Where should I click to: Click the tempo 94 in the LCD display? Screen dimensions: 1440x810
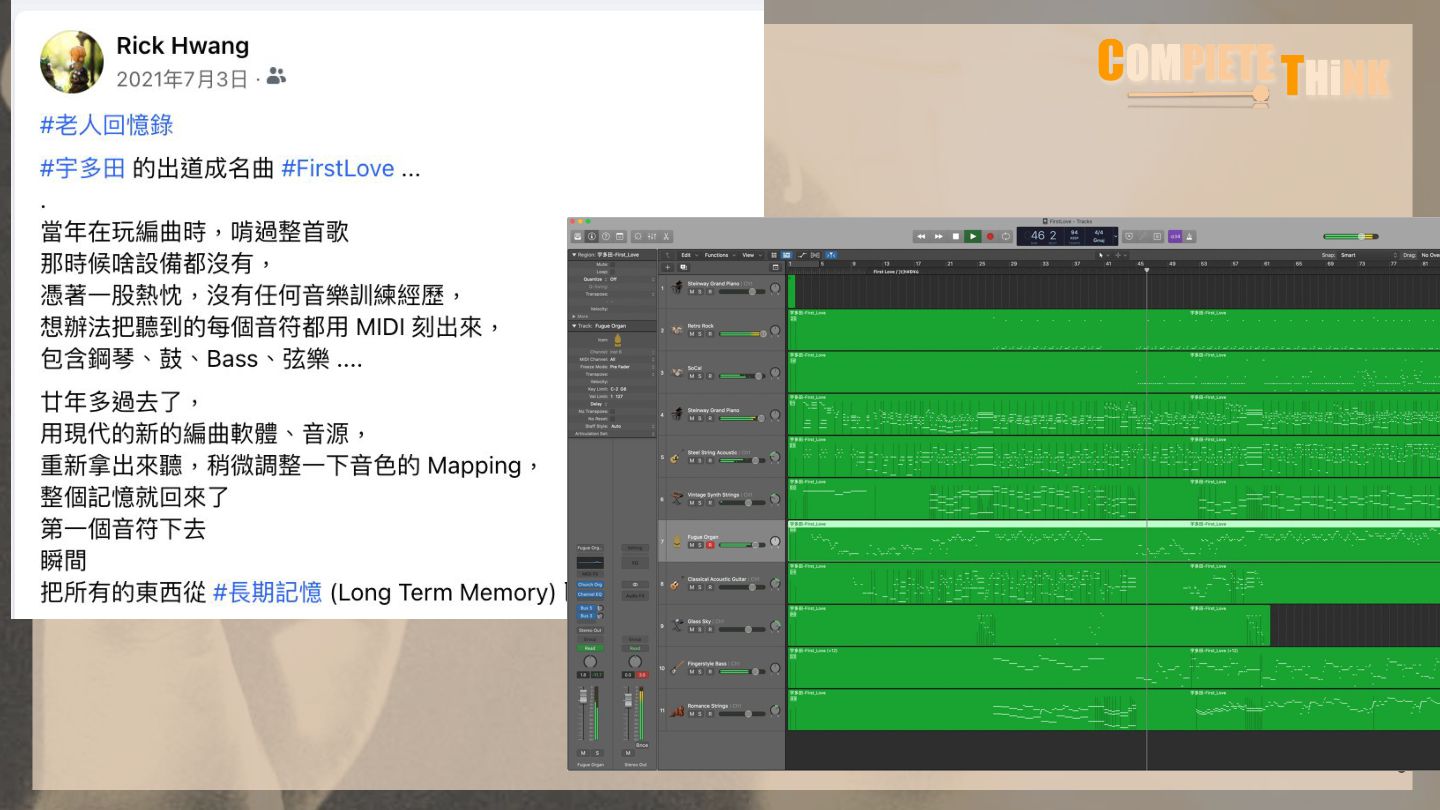point(1074,232)
